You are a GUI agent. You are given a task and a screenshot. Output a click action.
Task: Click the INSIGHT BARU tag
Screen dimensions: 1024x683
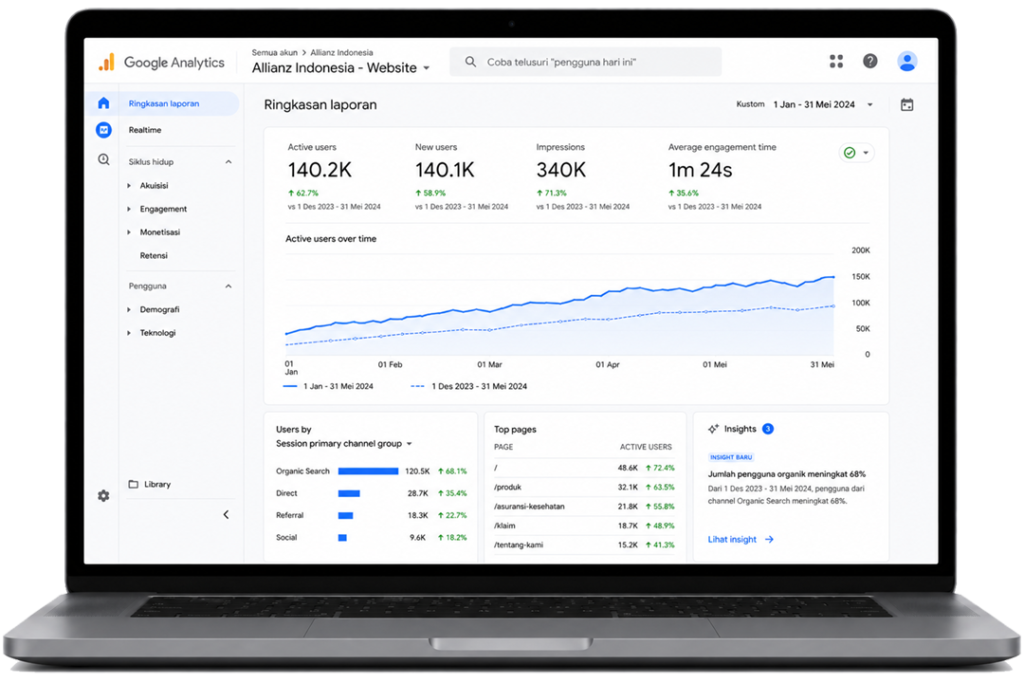point(731,457)
